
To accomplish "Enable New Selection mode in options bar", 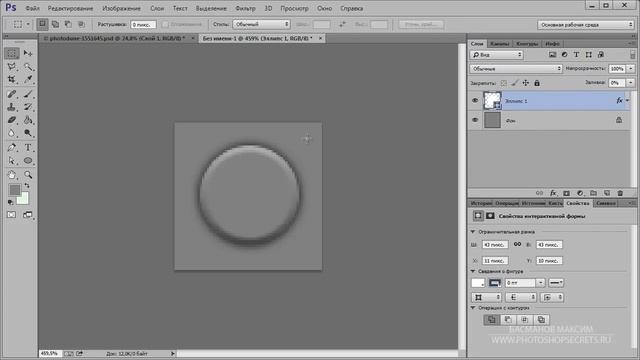I will point(42,24).
